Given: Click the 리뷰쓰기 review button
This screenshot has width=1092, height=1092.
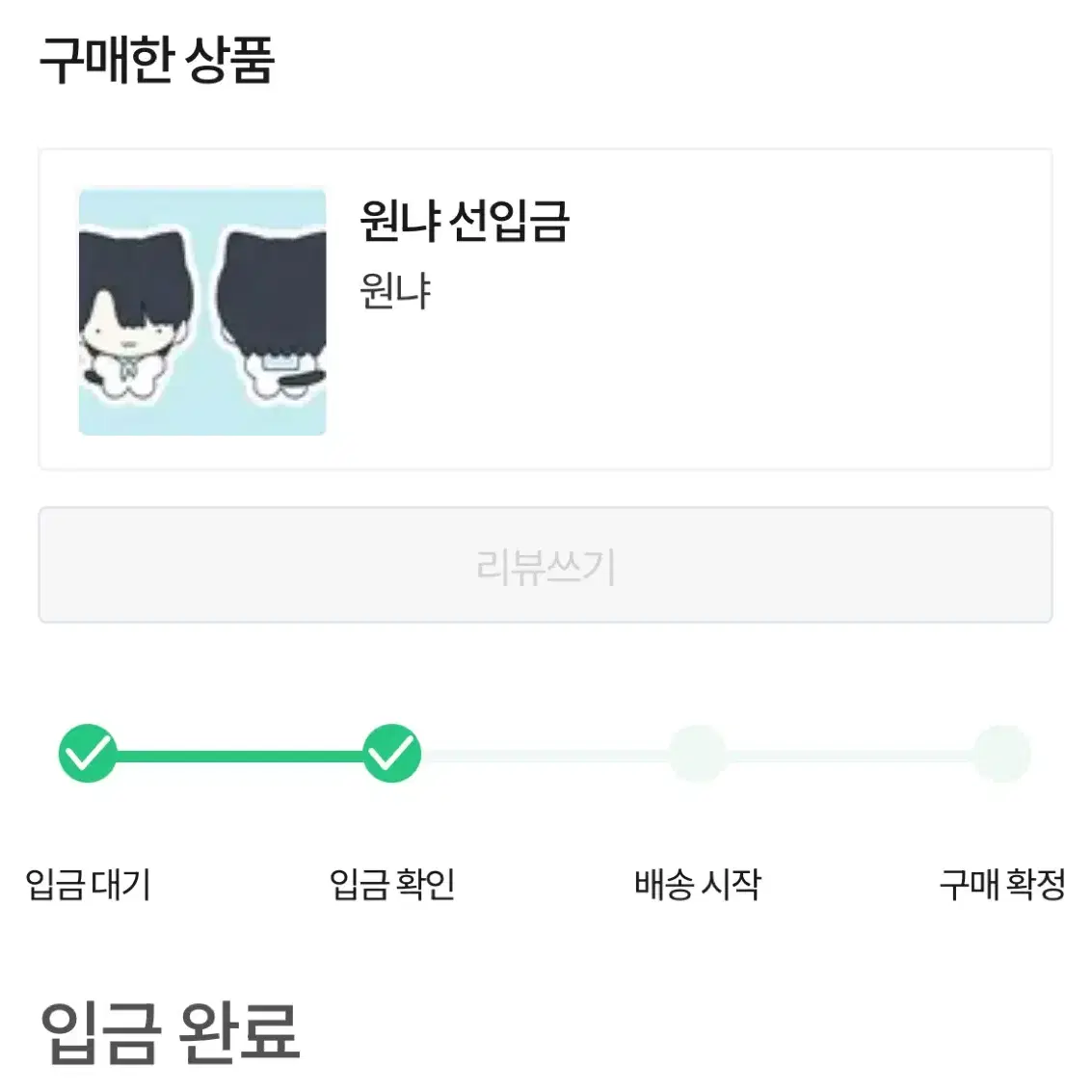Looking at the screenshot, I should click(546, 565).
